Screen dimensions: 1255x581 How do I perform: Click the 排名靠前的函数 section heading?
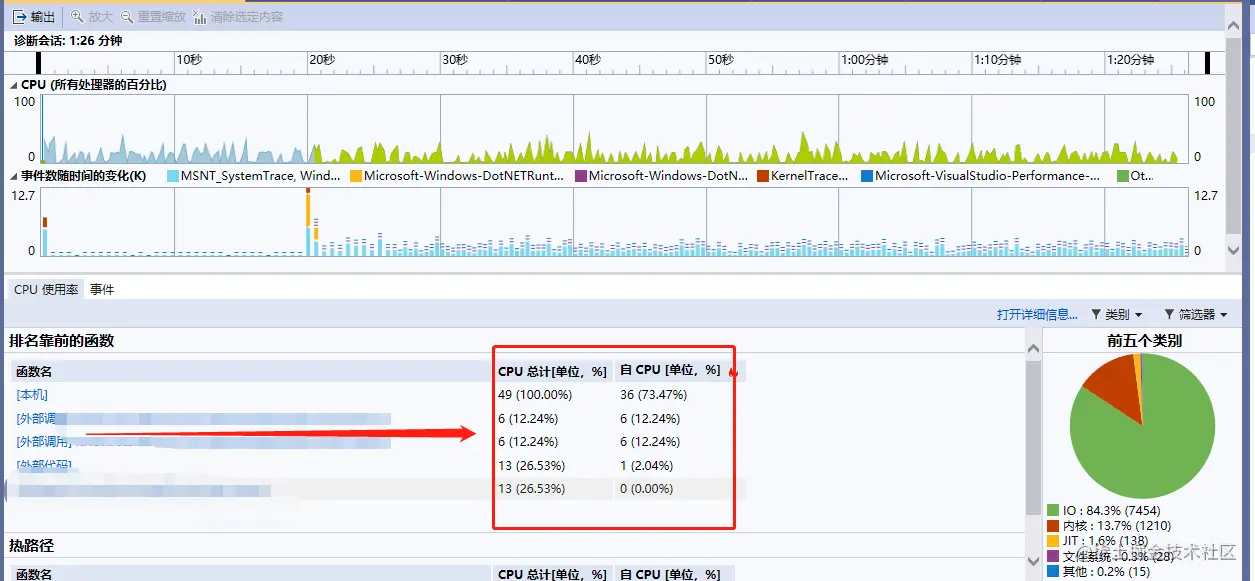tap(62, 341)
